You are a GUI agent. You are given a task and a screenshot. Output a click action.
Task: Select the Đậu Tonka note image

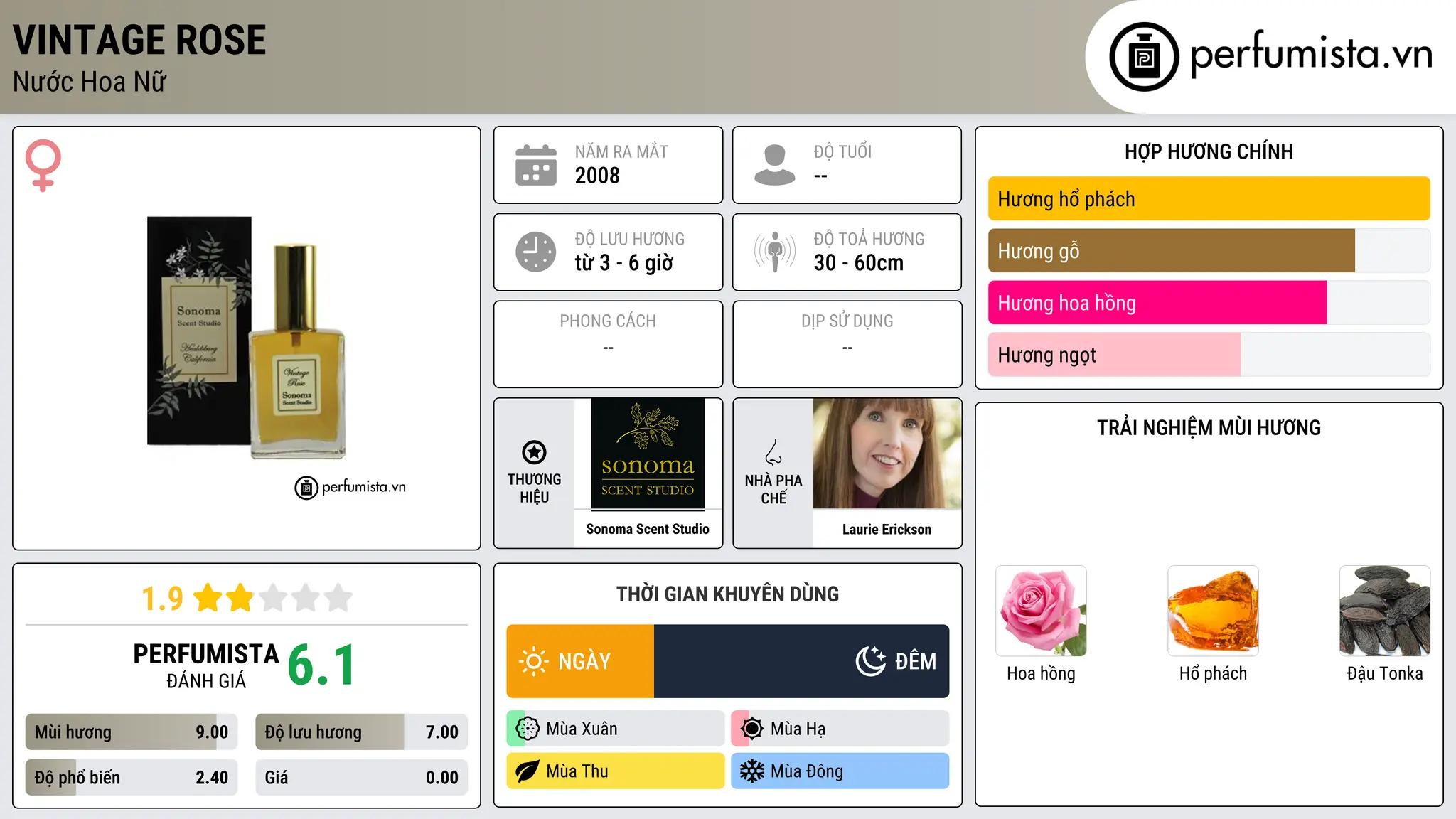pos(1385,611)
